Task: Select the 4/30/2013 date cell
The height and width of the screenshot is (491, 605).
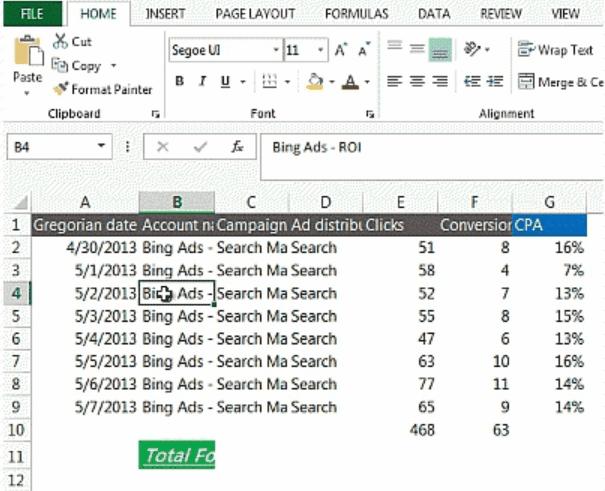Action: (x=85, y=248)
